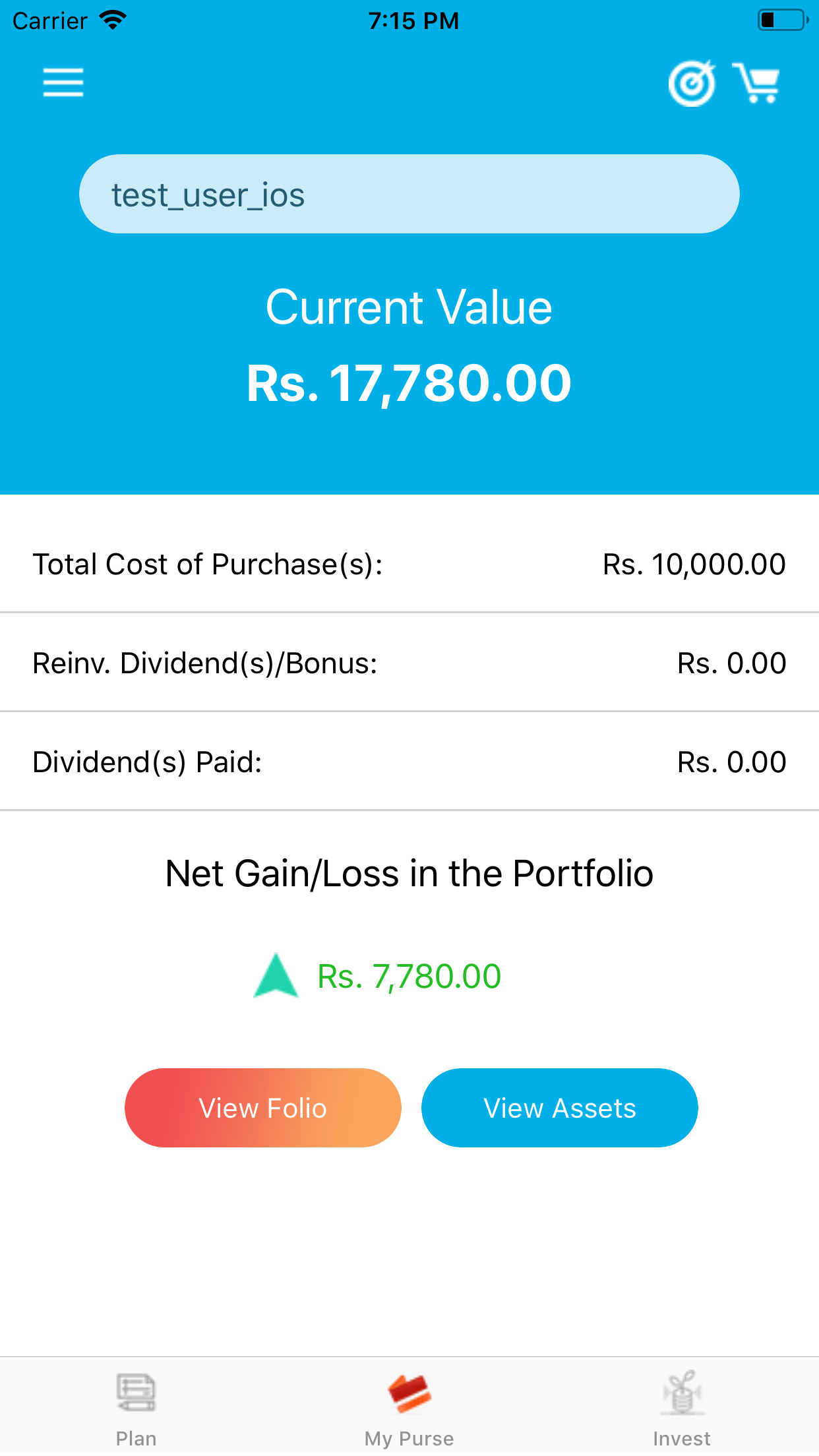Viewport: 819px width, 1456px height.
Task: Open the shopping cart
Action: point(756,83)
